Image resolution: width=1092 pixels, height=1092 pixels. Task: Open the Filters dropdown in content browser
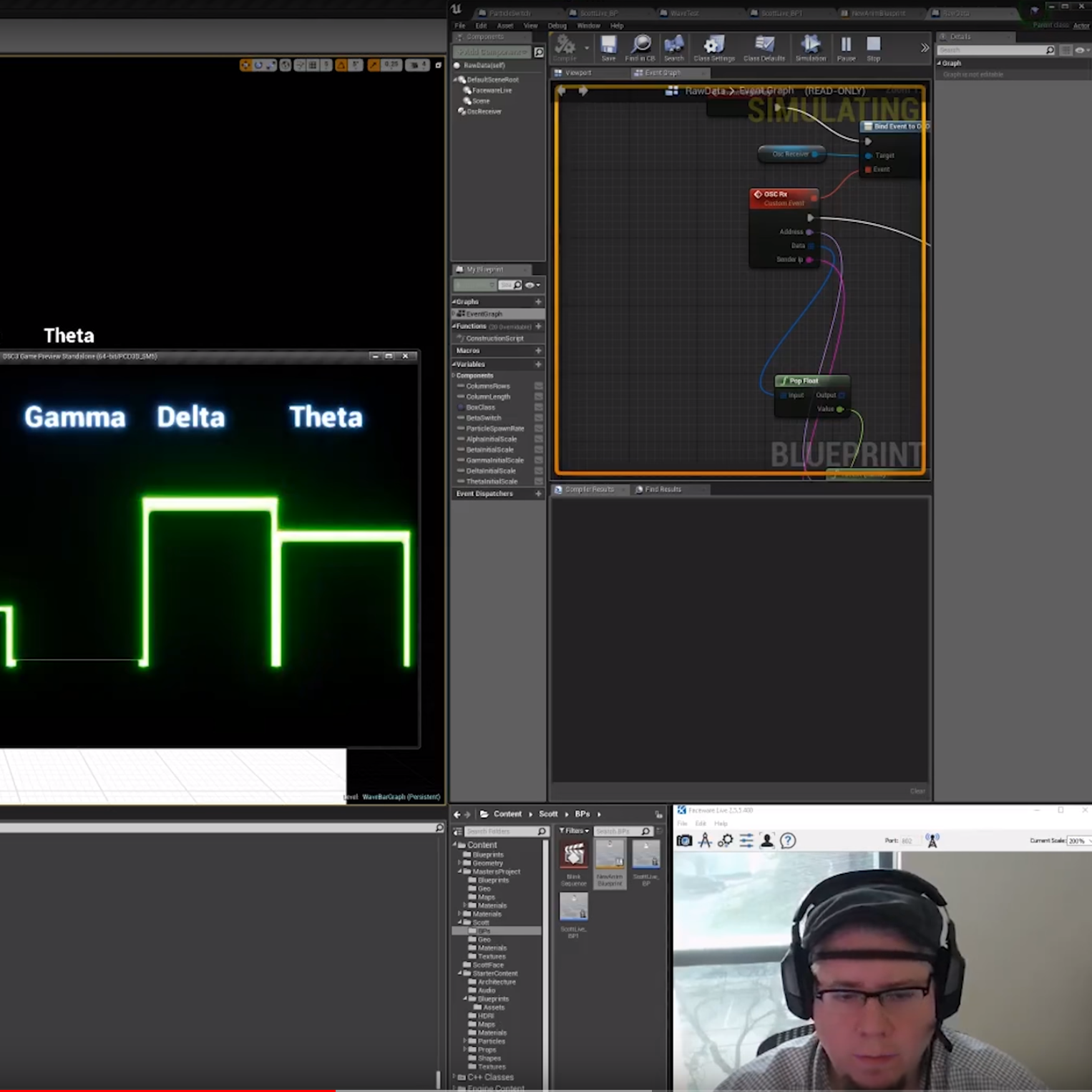coord(574,831)
